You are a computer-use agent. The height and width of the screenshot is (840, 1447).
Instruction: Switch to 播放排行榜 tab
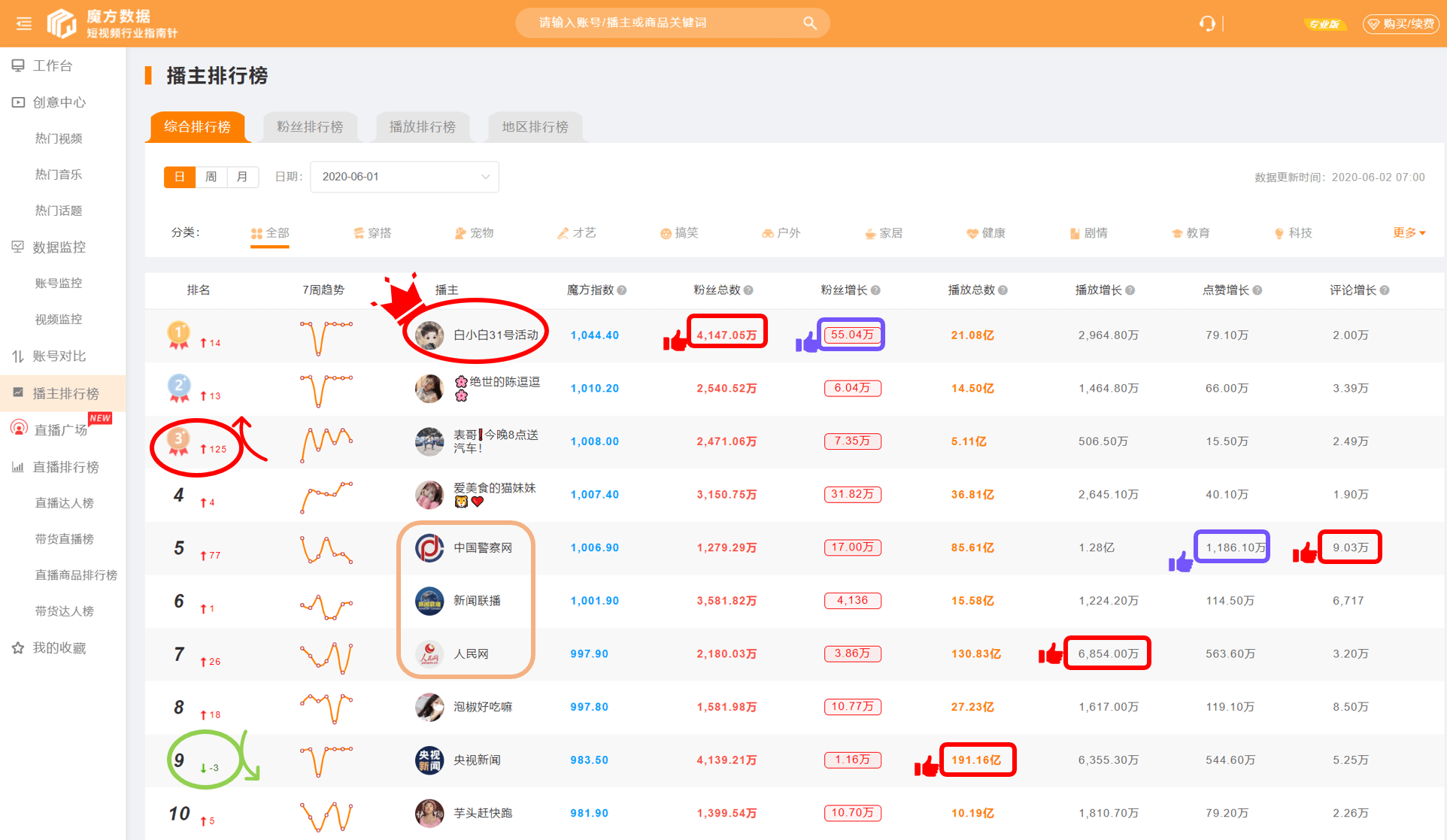pyautogui.click(x=423, y=126)
